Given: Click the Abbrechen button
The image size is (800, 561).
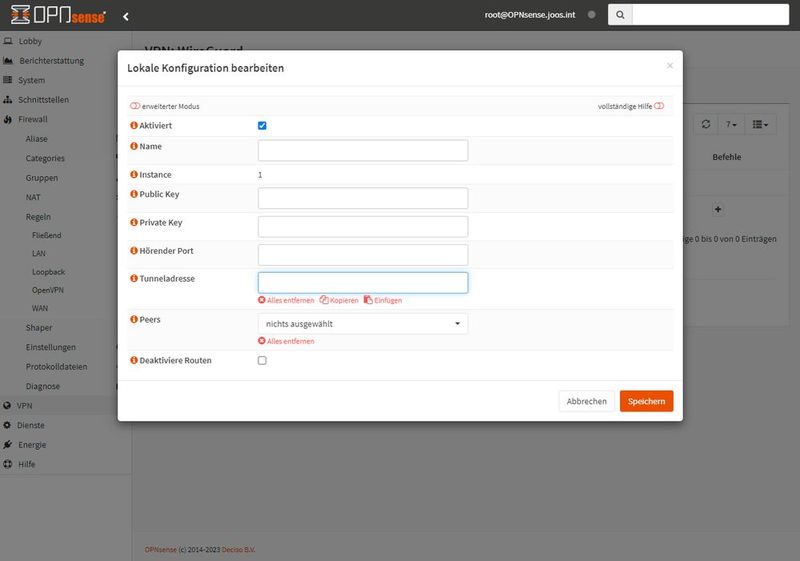Looking at the screenshot, I should [587, 401].
